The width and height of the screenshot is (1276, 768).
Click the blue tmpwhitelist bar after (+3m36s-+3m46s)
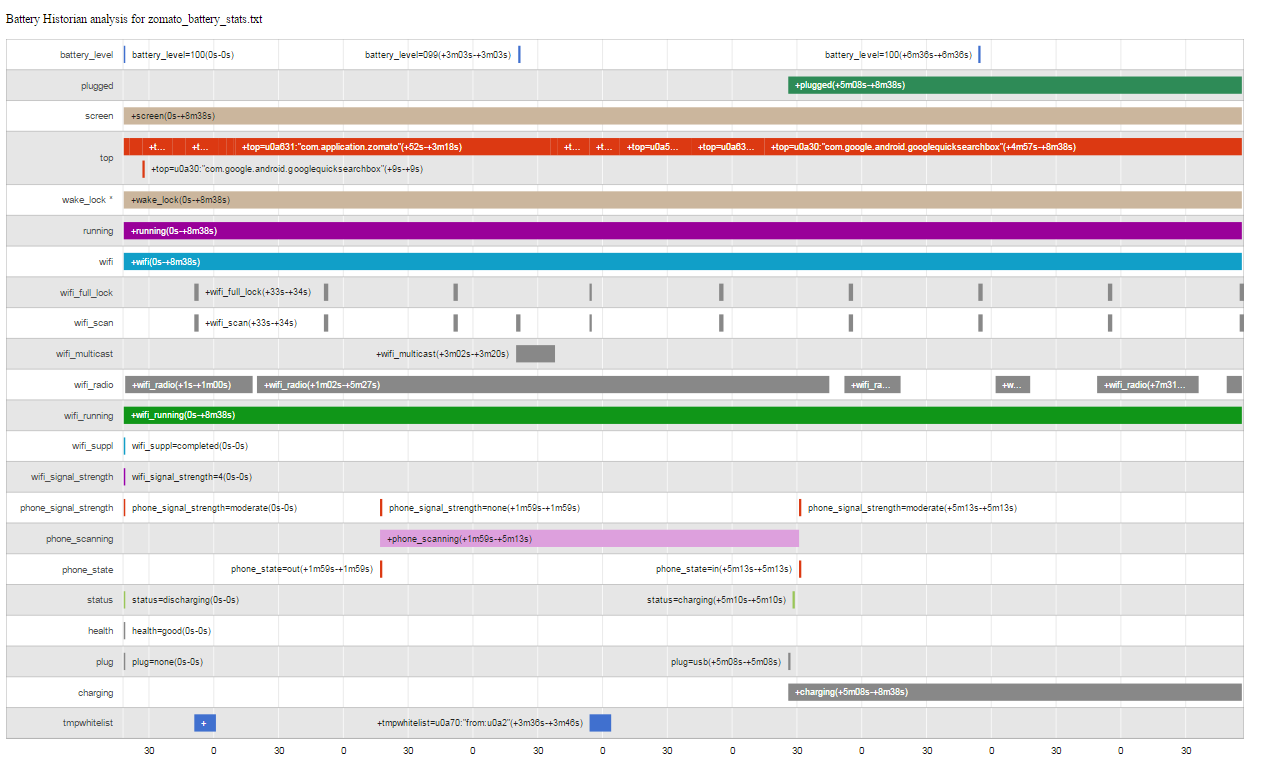(600, 723)
